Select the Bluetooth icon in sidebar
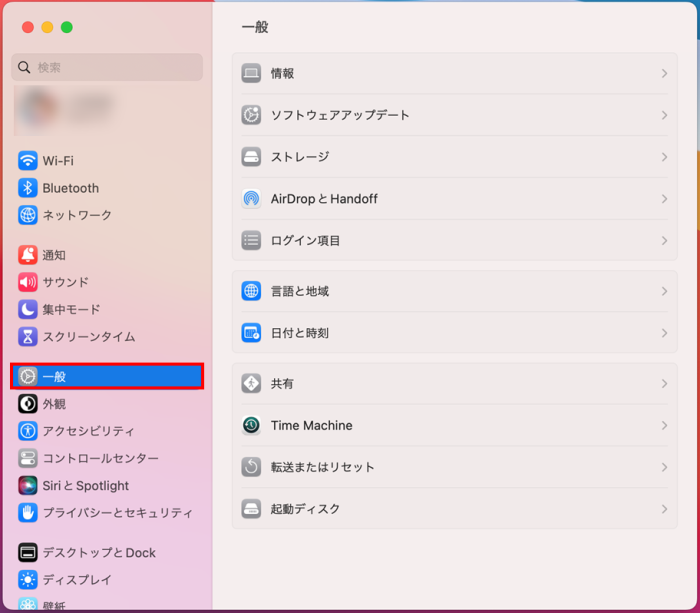Screen dimensions: 700x613 point(27,188)
